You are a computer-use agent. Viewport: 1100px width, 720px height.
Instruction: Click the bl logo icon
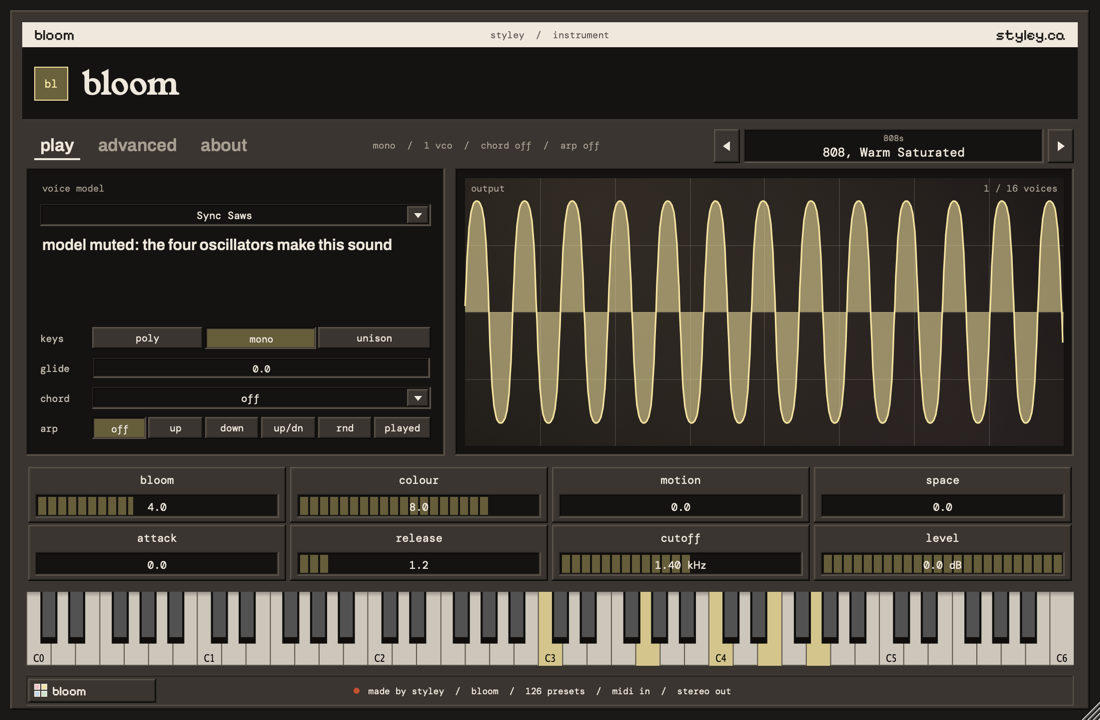[x=51, y=84]
